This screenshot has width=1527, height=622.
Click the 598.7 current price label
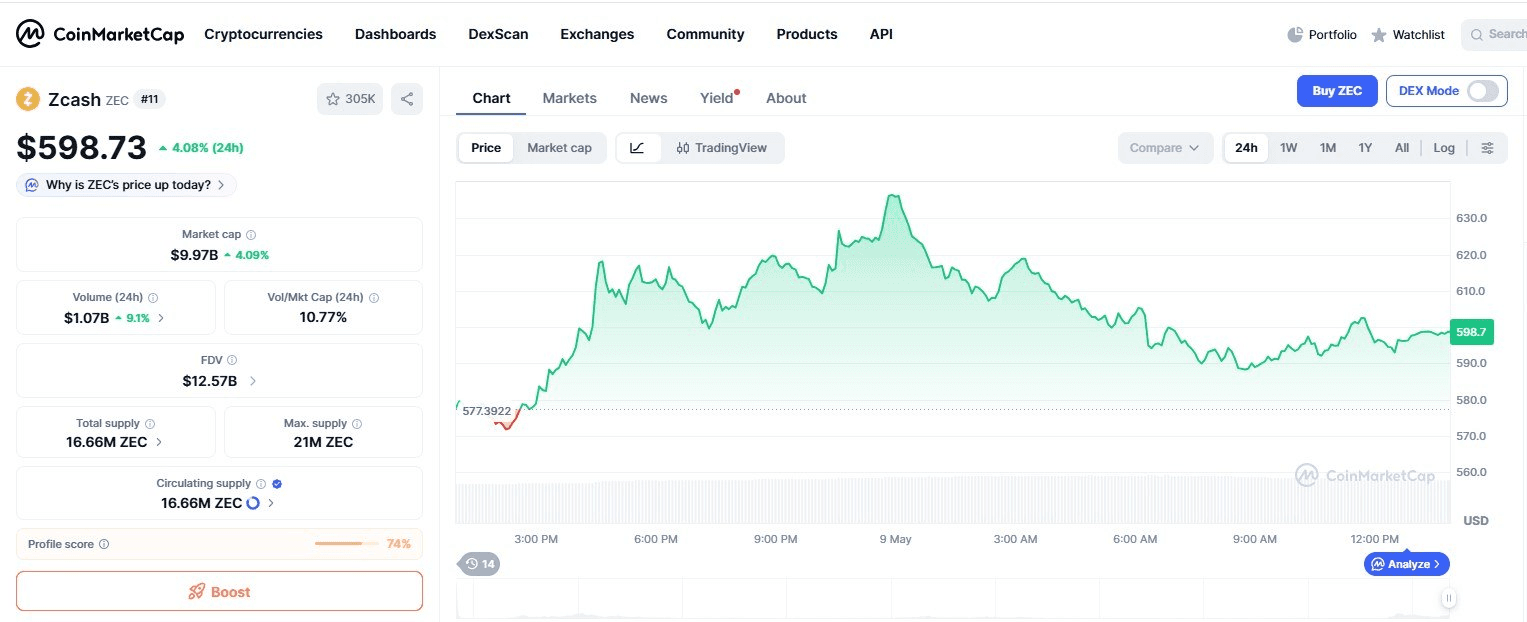(1470, 331)
